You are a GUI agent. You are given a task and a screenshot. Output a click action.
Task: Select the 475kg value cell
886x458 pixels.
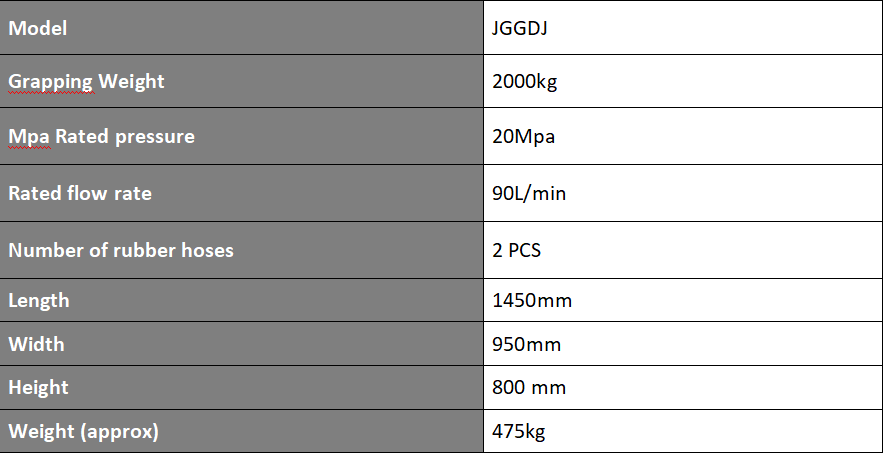click(x=683, y=431)
